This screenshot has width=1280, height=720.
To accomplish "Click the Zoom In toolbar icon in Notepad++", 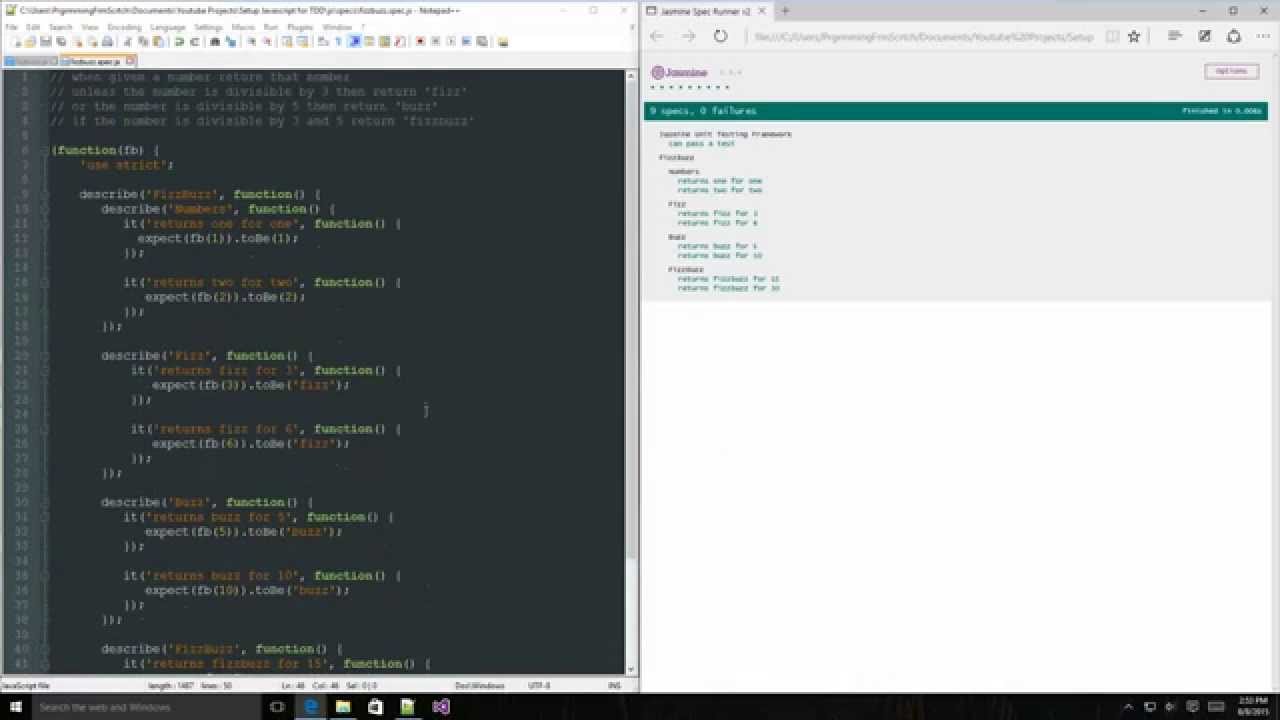I will [x=252, y=42].
